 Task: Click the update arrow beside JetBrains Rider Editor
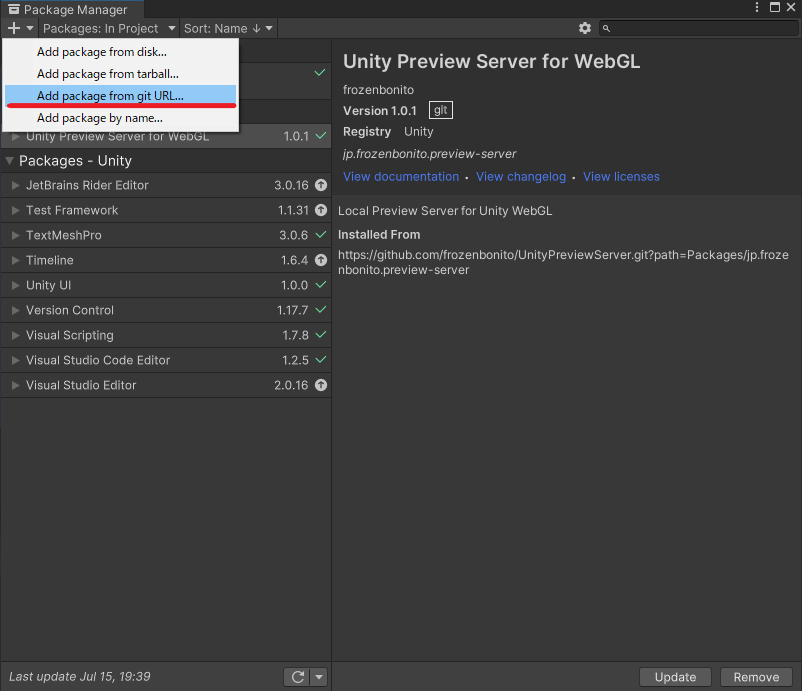[x=320, y=185]
